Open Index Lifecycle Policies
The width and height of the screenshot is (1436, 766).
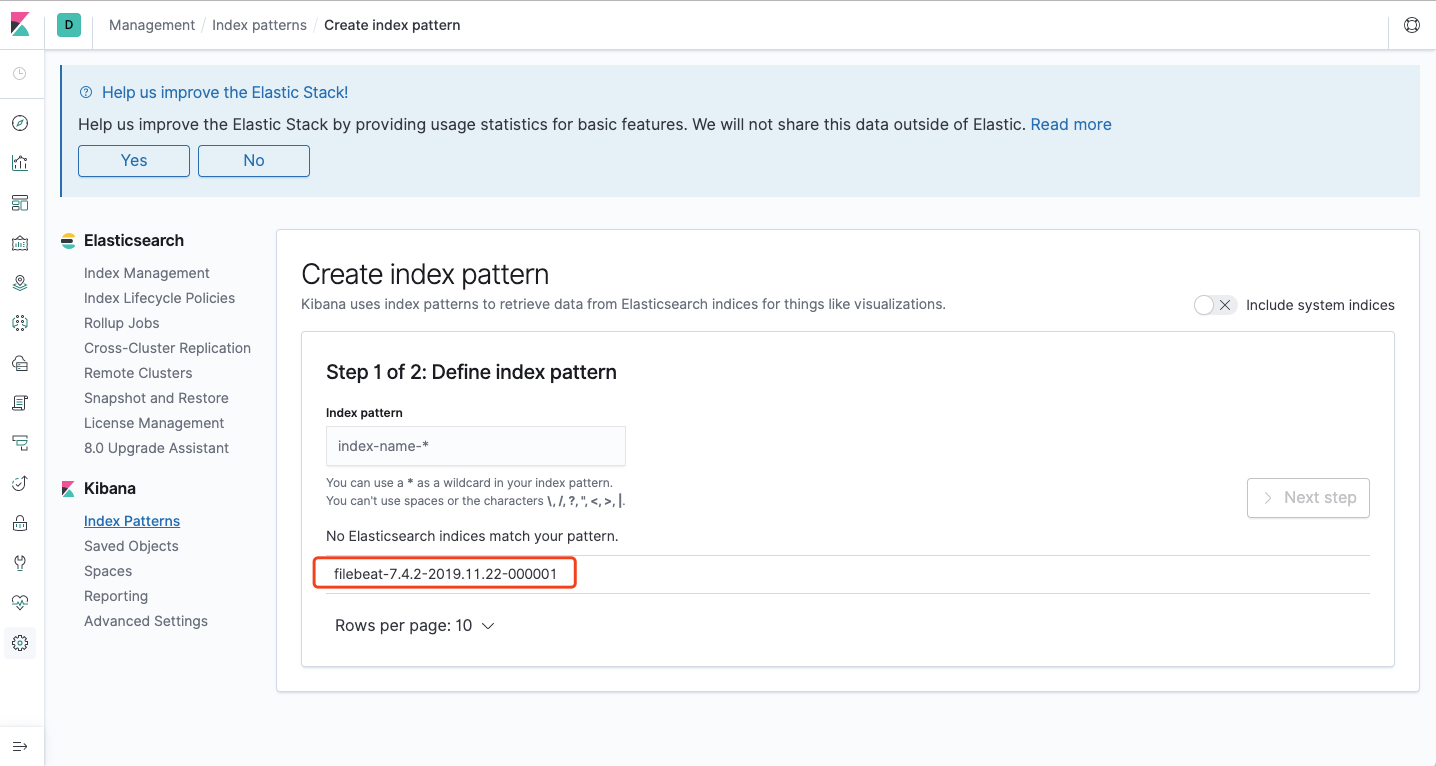click(x=160, y=298)
